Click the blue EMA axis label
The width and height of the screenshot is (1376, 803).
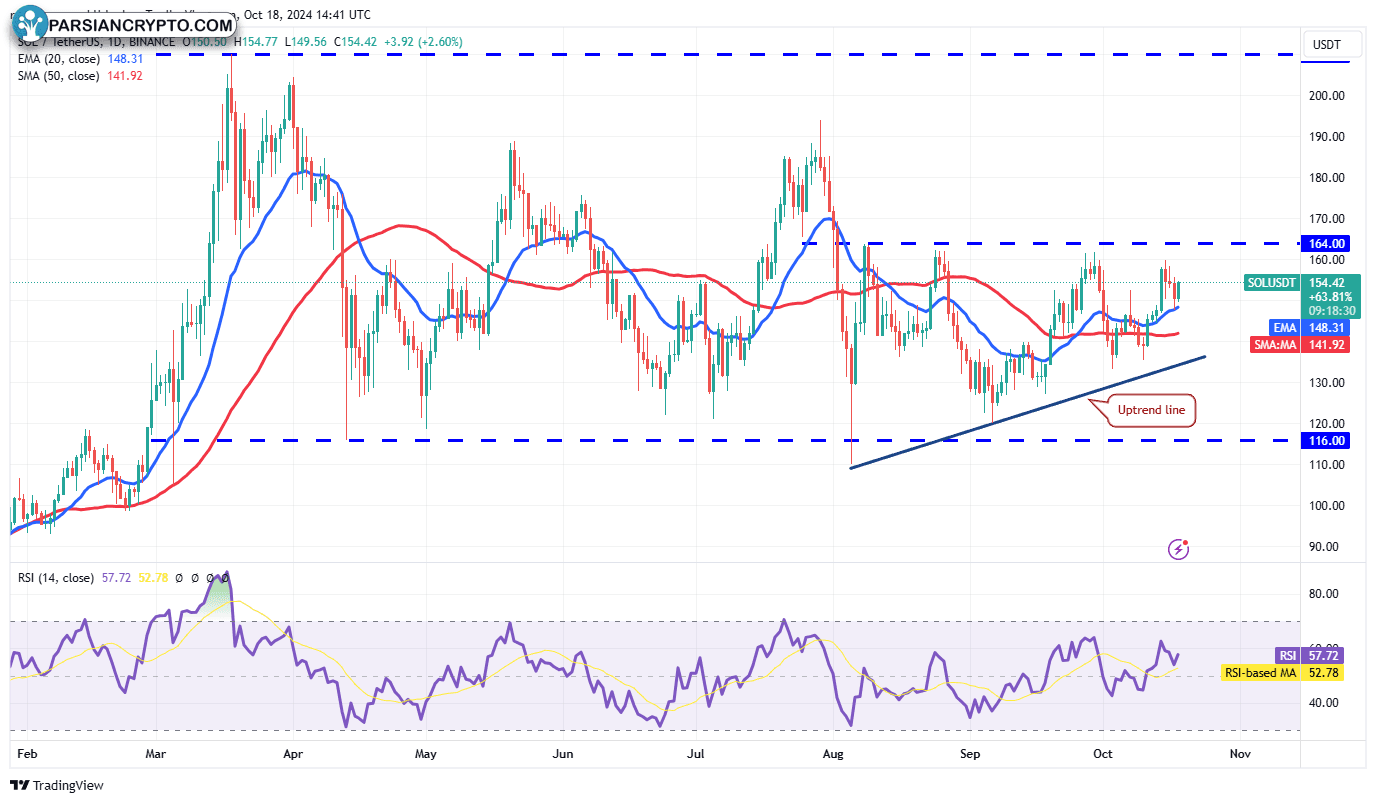point(1285,327)
